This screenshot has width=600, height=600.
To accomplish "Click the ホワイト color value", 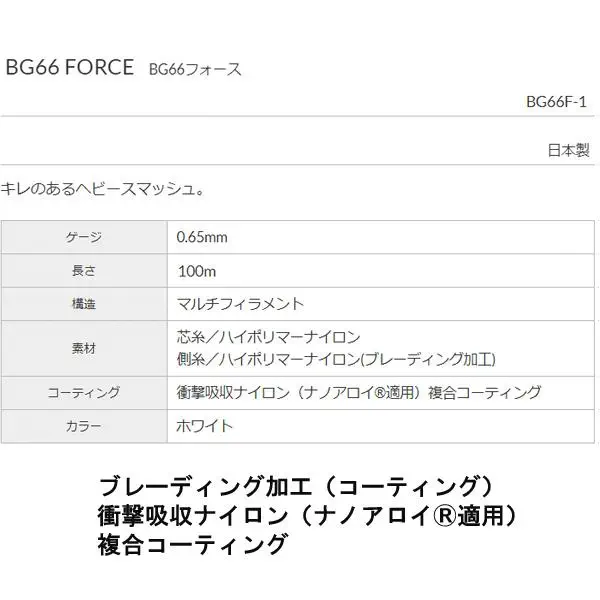I will click(204, 426).
